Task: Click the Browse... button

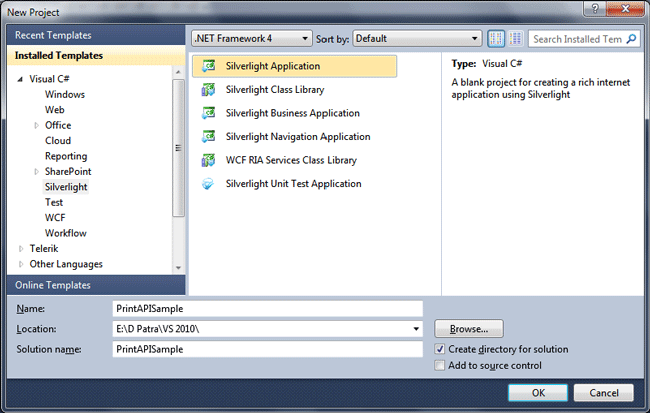Action: (x=469, y=329)
